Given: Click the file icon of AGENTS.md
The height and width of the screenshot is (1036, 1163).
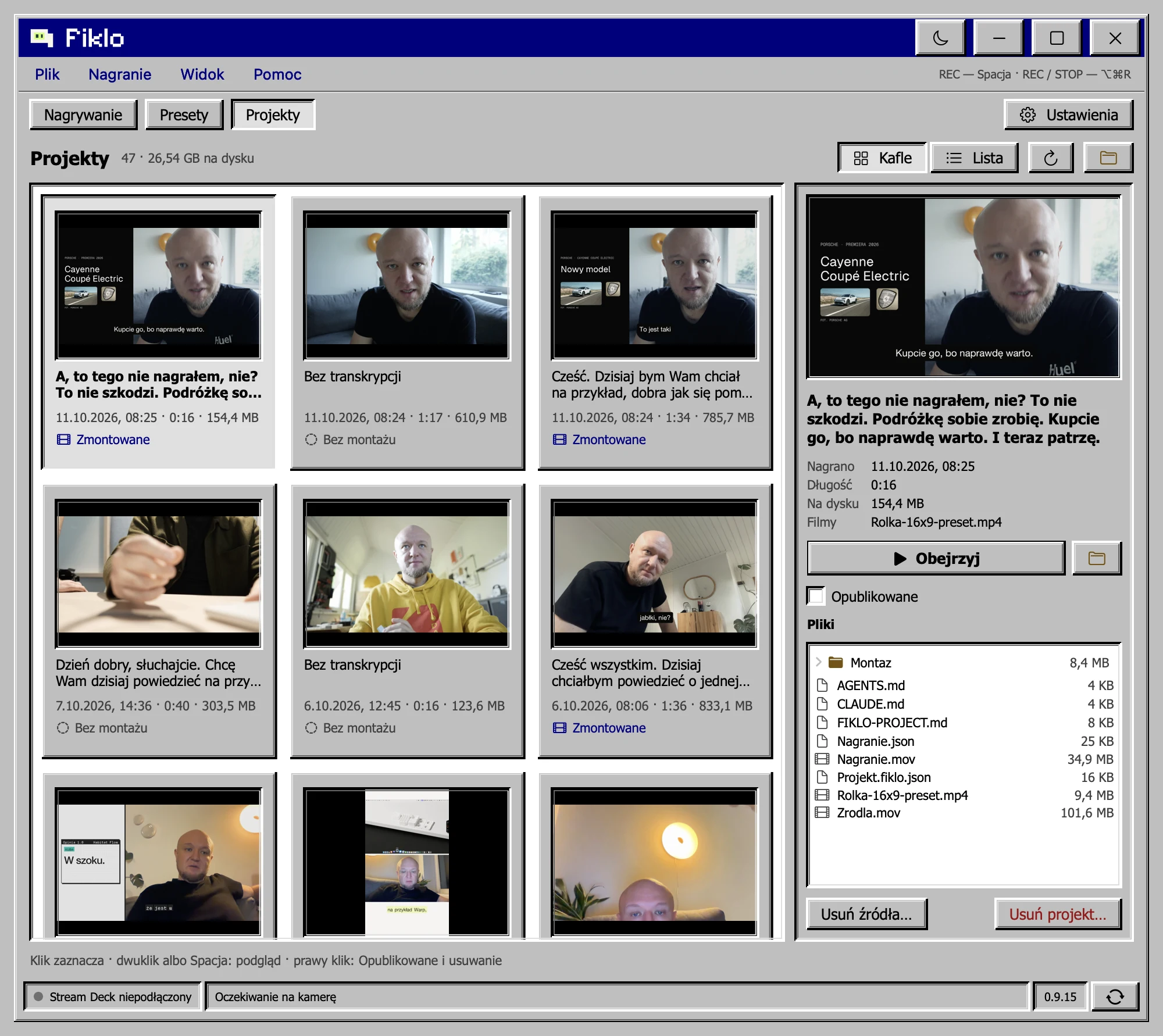Looking at the screenshot, I should 822,685.
